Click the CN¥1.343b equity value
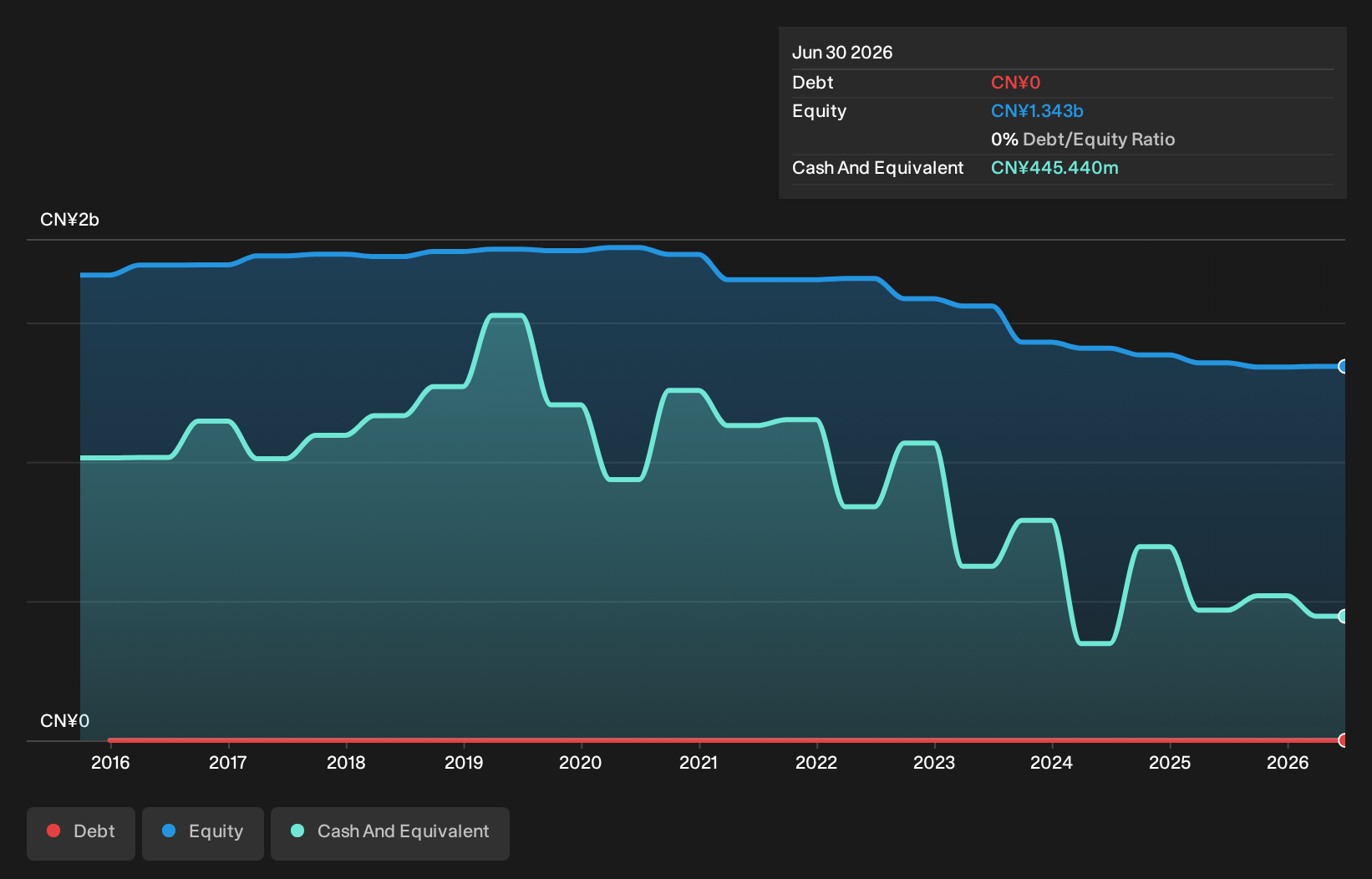This screenshot has height=879, width=1372. [x=1037, y=111]
